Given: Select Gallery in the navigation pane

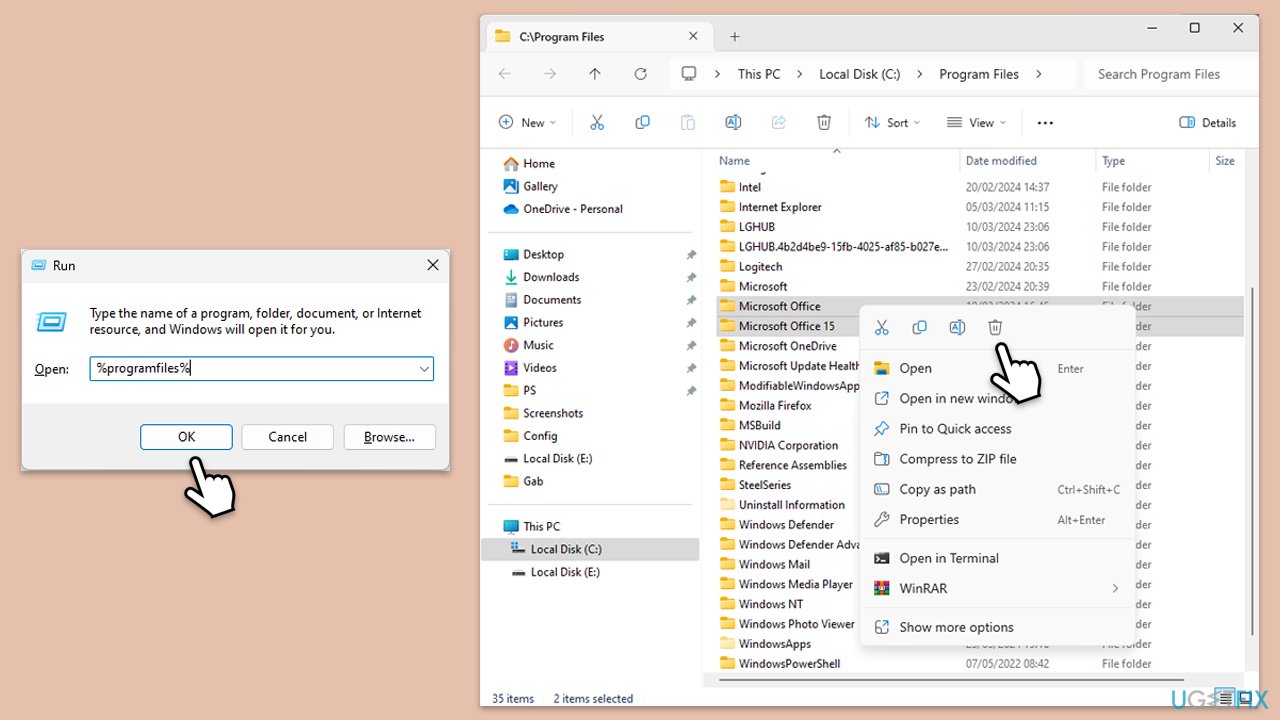Looking at the screenshot, I should click(x=540, y=186).
